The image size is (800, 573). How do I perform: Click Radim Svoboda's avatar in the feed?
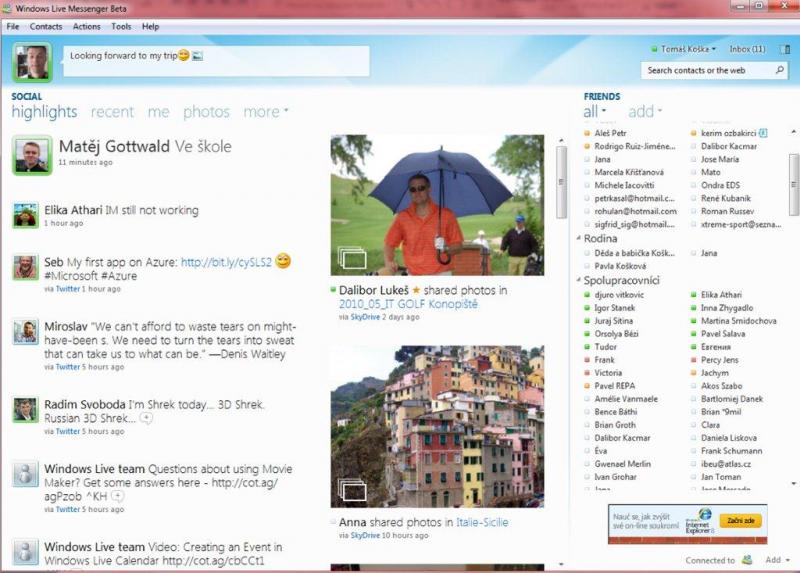[26, 410]
